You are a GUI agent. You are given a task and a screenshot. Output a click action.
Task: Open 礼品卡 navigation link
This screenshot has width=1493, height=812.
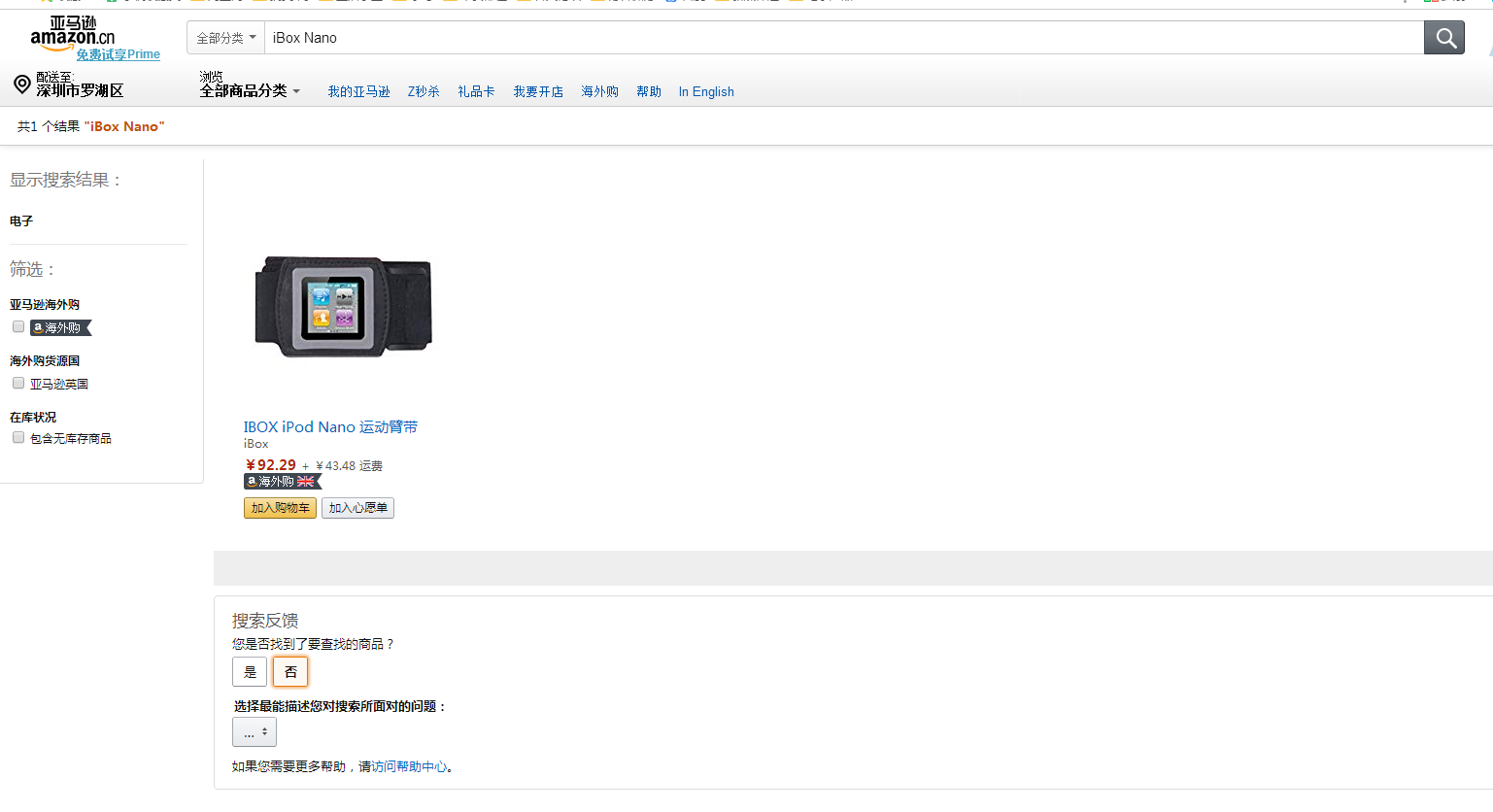pyautogui.click(x=476, y=91)
